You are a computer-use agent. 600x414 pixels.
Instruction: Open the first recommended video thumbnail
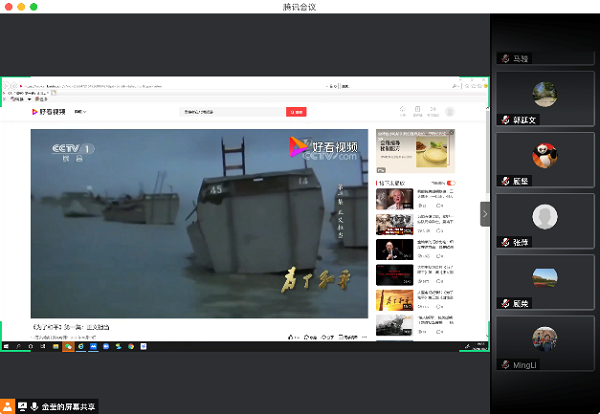coord(394,198)
